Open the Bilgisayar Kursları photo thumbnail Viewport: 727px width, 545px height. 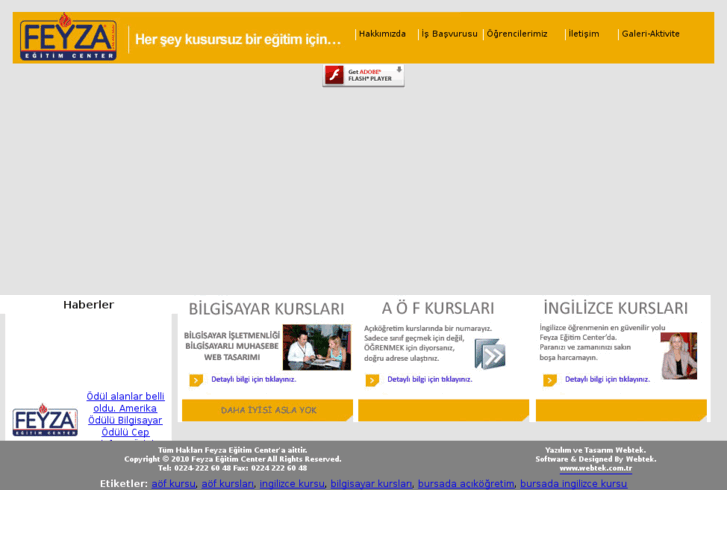317,347
